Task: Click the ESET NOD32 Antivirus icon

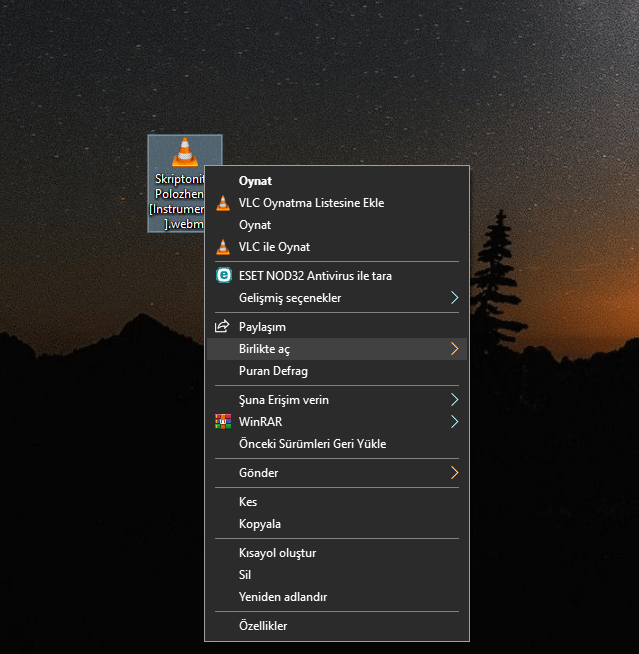Action: click(224, 276)
